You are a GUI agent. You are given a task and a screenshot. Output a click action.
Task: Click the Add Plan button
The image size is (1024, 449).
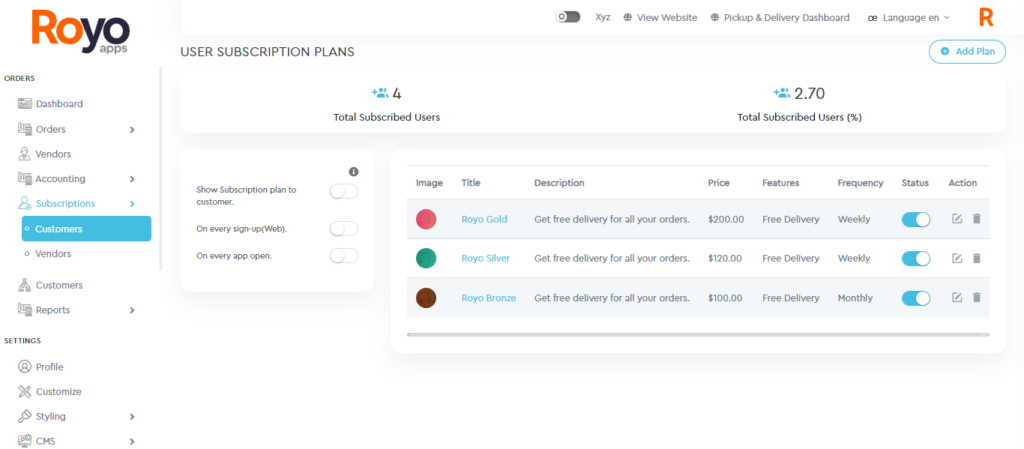pos(967,51)
